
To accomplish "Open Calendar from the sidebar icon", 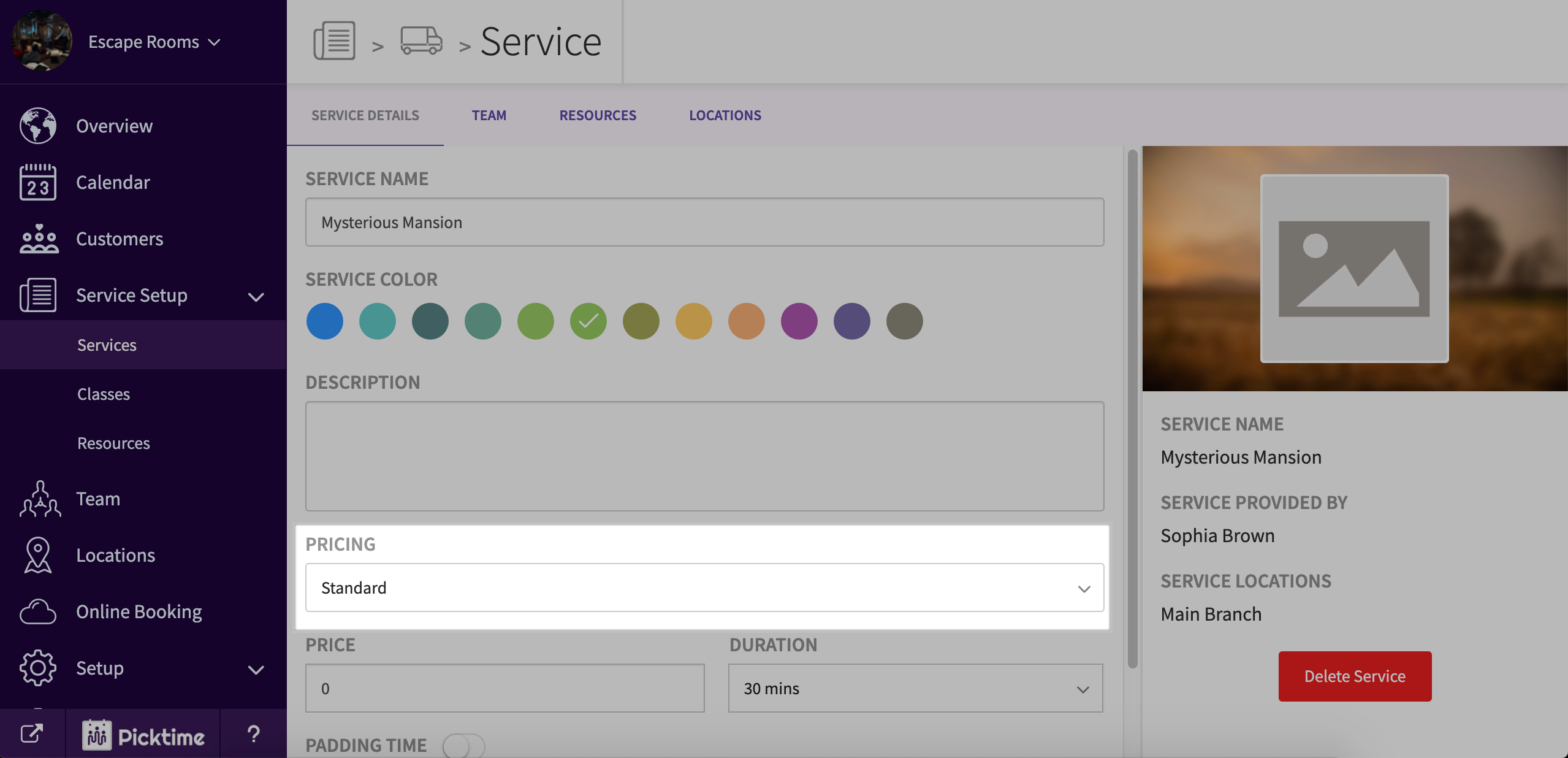I will pyautogui.click(x=38, y=182).
